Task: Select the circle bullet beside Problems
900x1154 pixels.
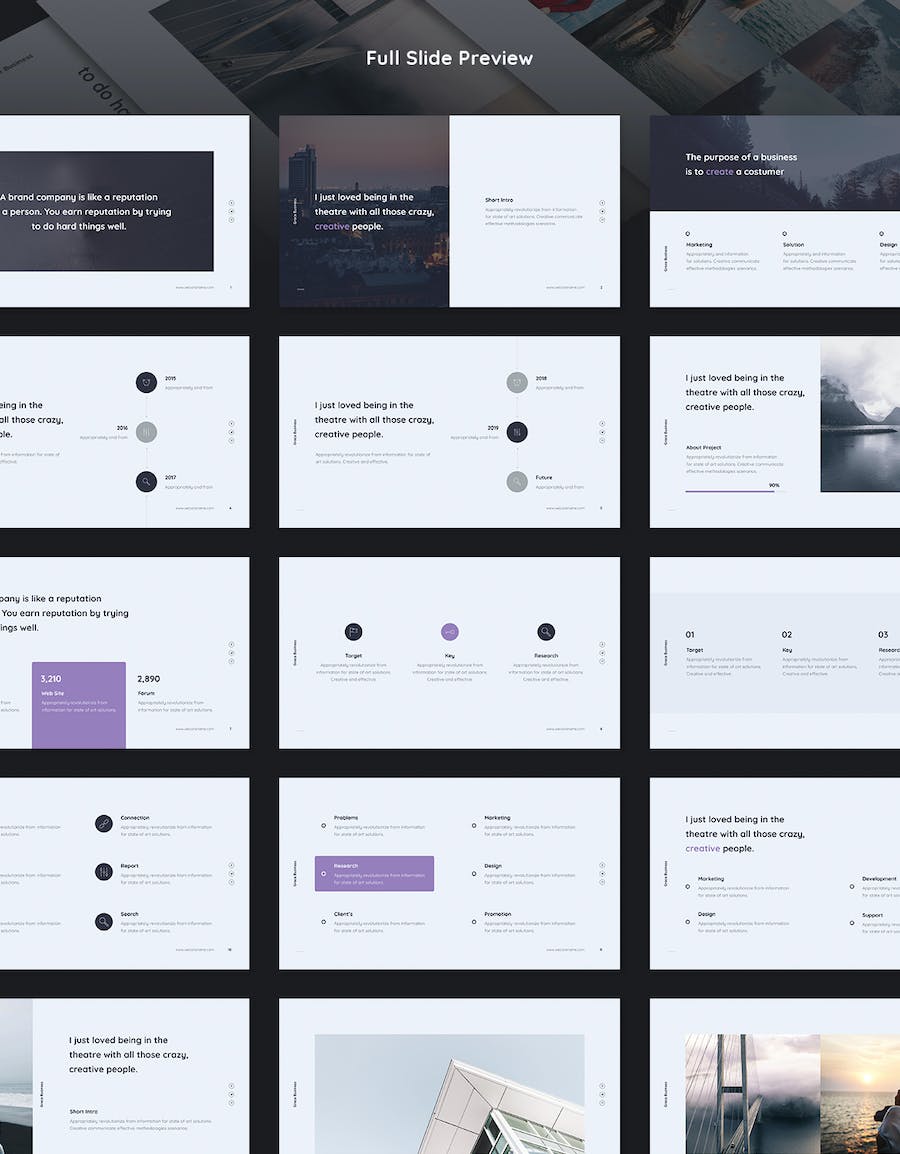Action: click(323, 826)
